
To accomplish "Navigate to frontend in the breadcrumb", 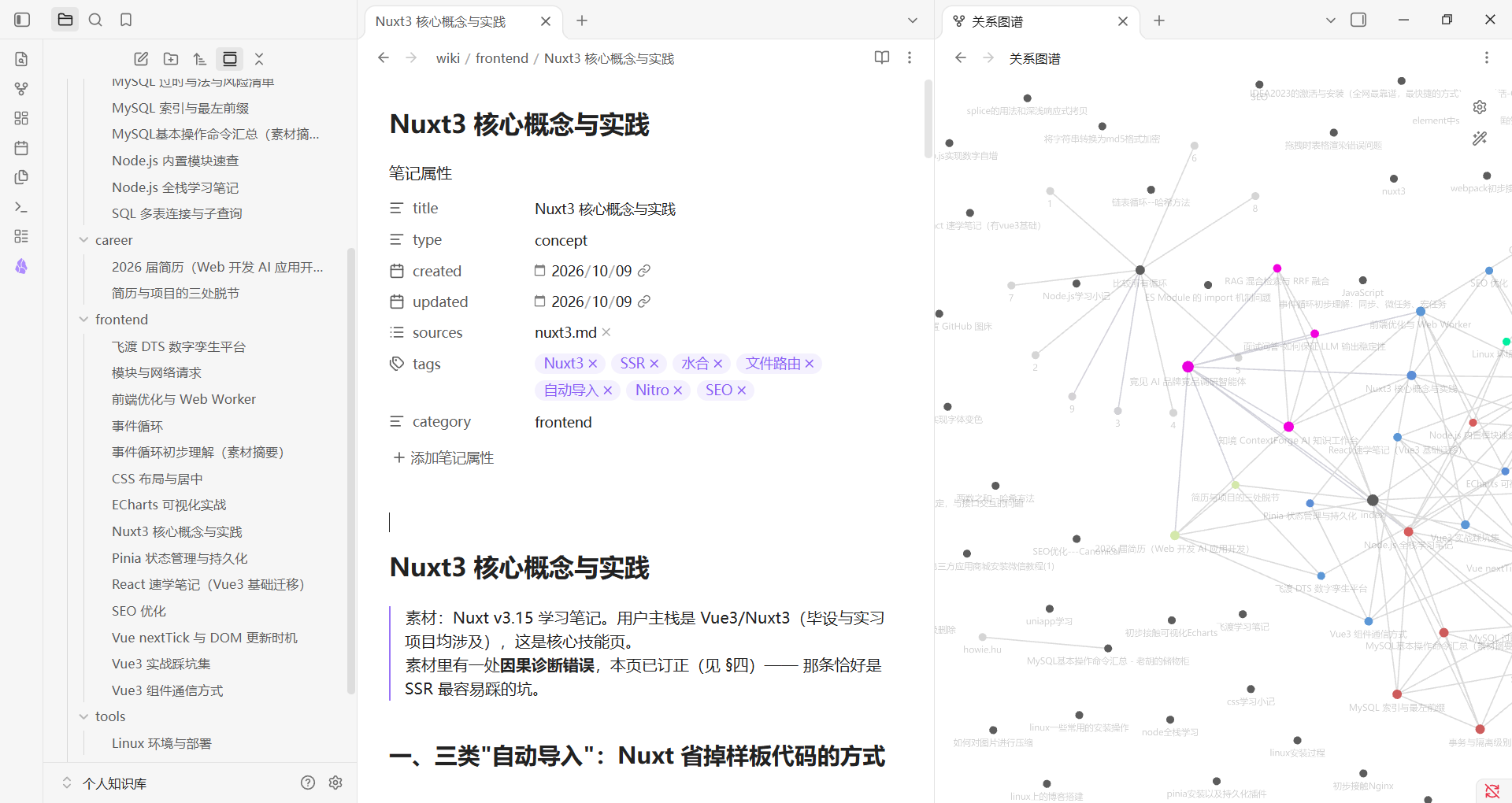I will click(x=502, y=58).
